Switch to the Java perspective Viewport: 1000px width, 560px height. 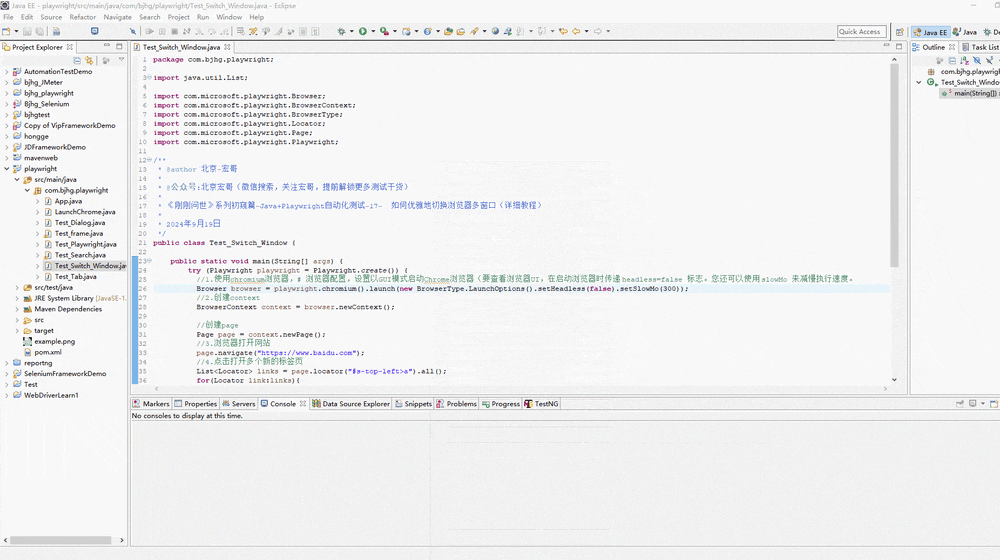(965, 32)
